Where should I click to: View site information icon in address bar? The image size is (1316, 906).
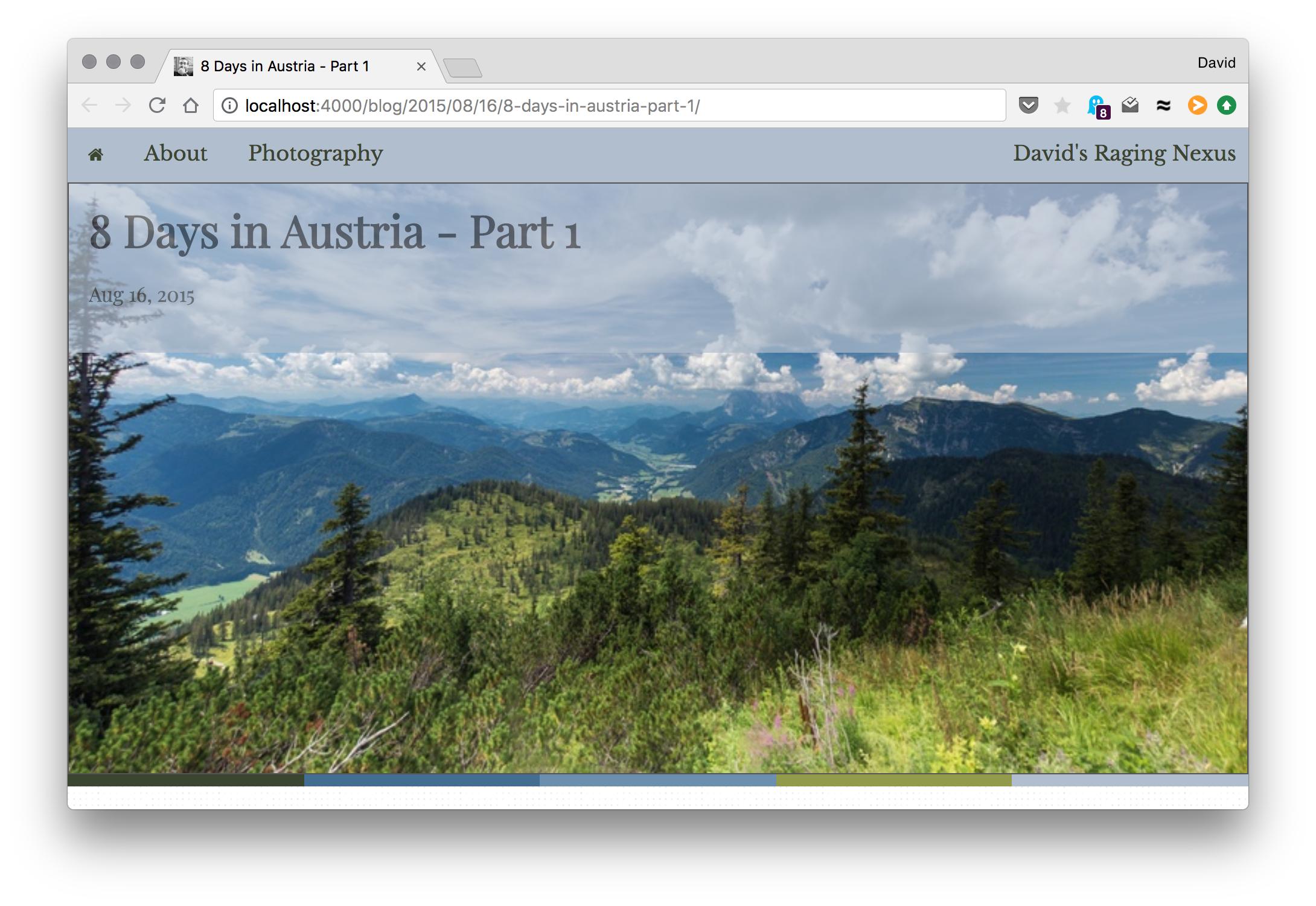click(229, 106)
